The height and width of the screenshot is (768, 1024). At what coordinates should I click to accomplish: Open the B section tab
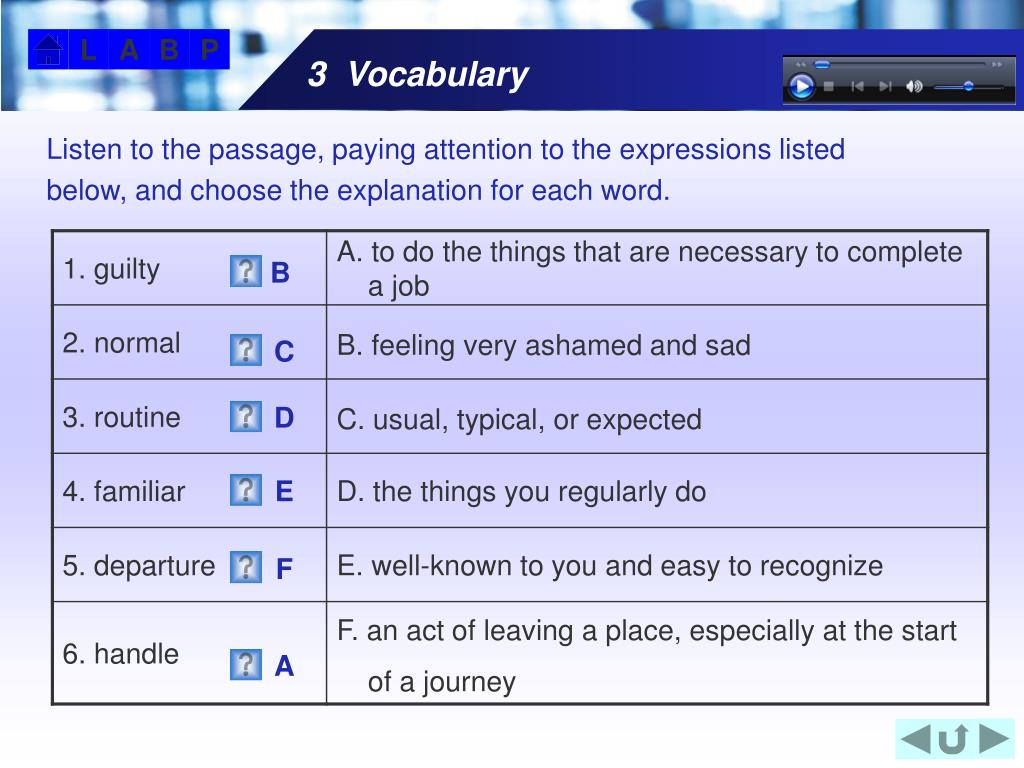tap(169, 50)
